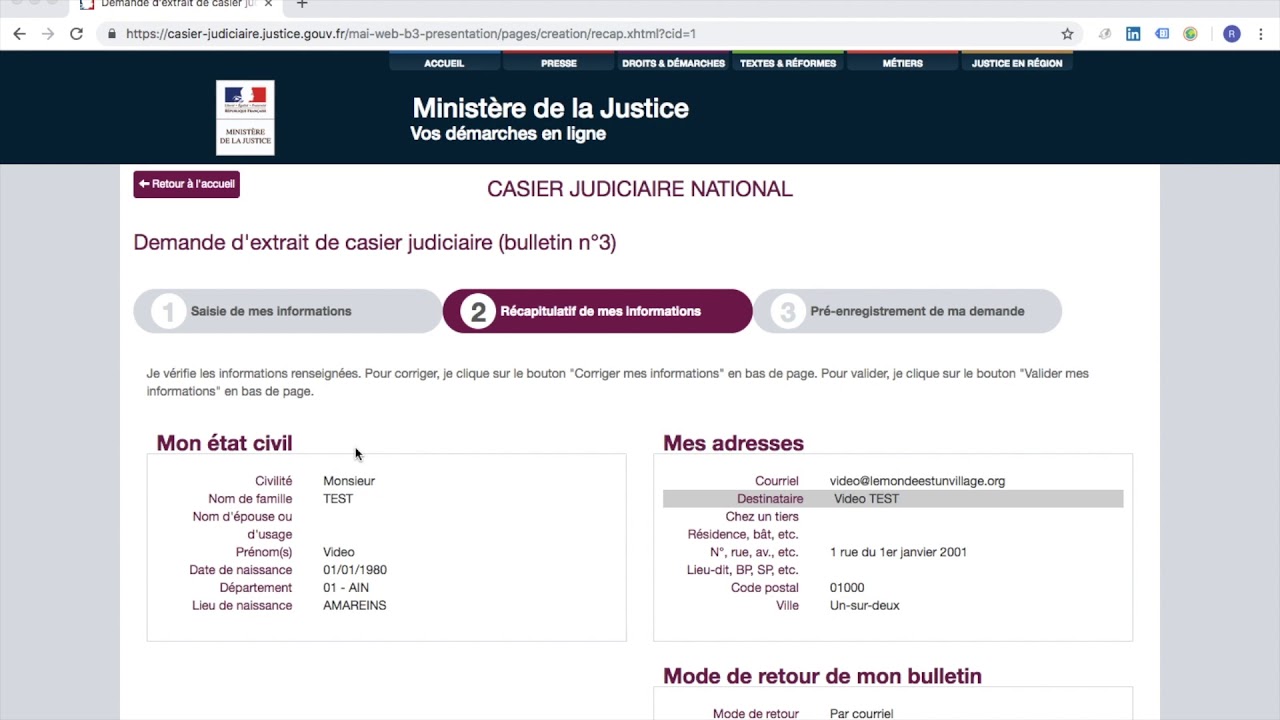Click Mode de retour de mon bulletin heading
This screenshot has height=720, width=1280.
pos(822,676)
